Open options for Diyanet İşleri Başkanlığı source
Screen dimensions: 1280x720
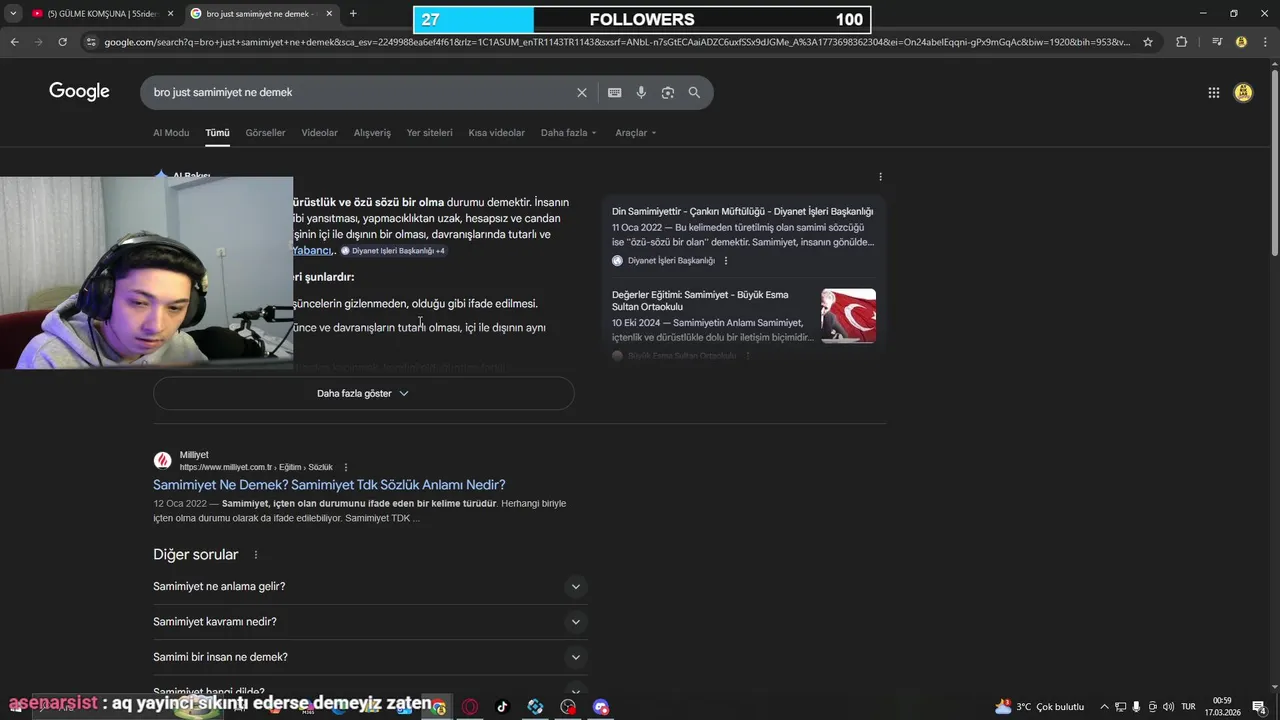pyautogui.click(x=726, y=261)
